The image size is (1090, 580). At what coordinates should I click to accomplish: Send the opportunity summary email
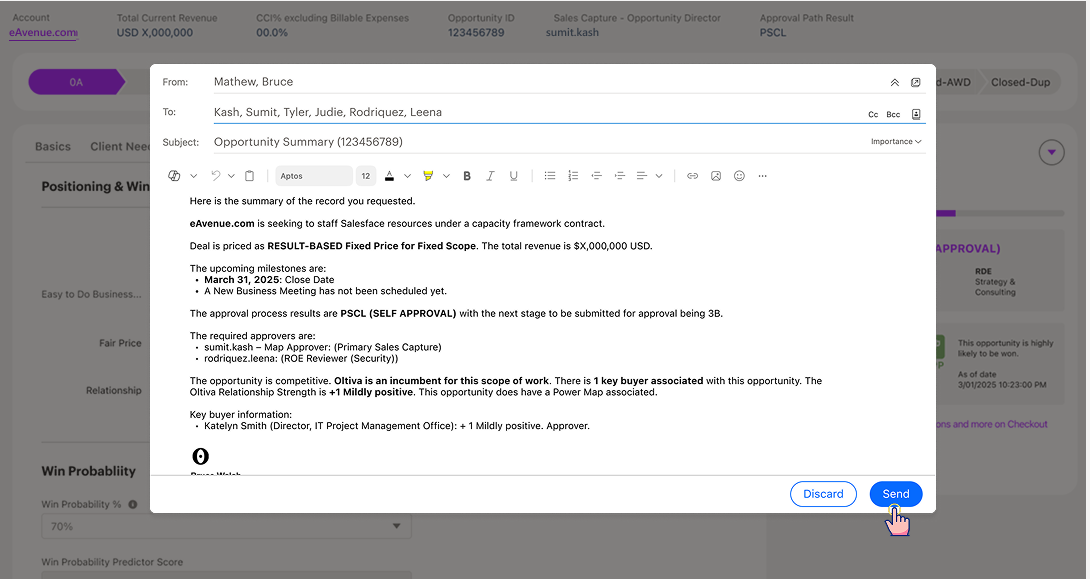tap(895, 494)
